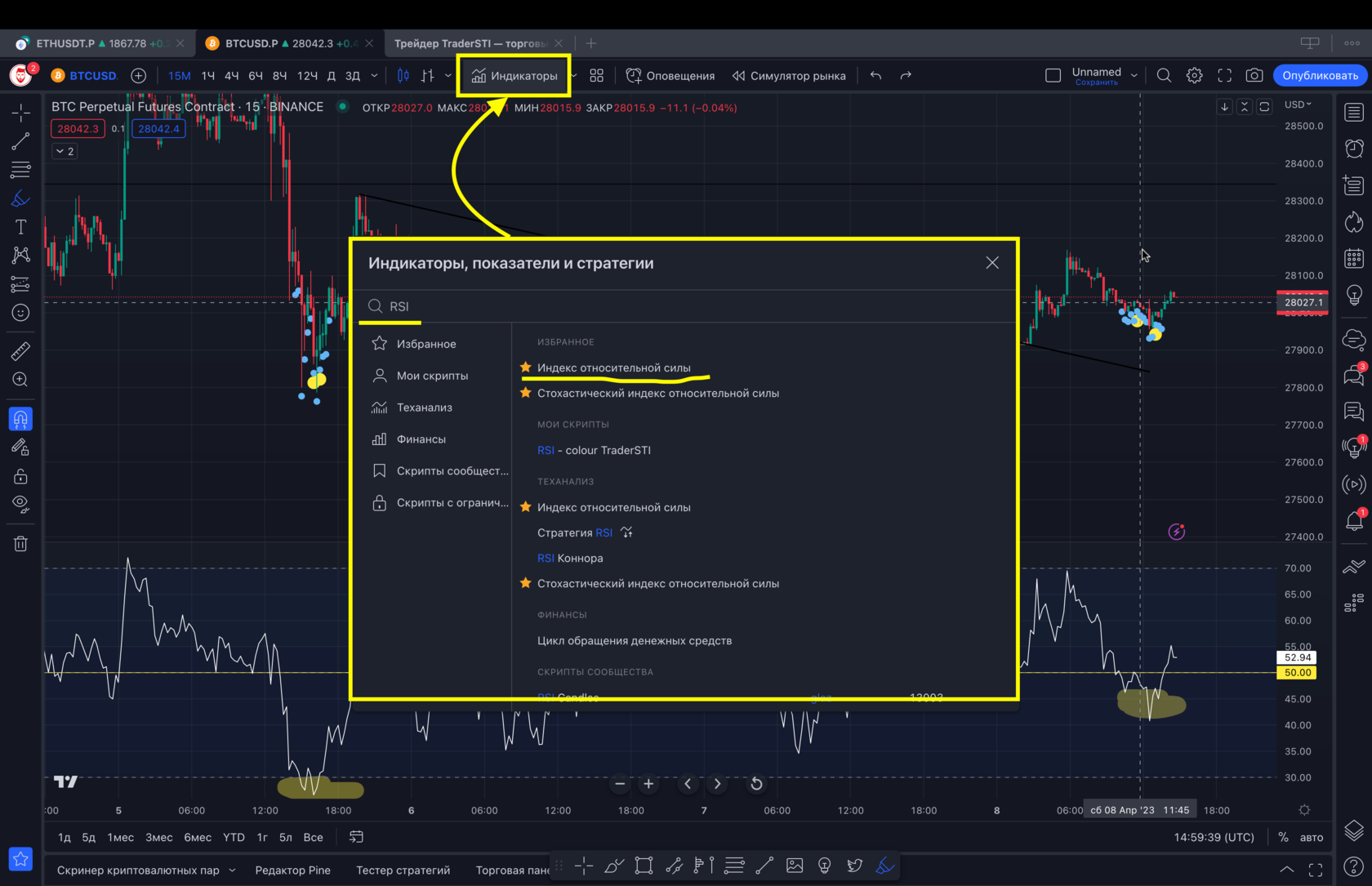Select Теханализ category in indicators dialog
The width and height of the screenshot is (1372, 886).
(424, 407)
